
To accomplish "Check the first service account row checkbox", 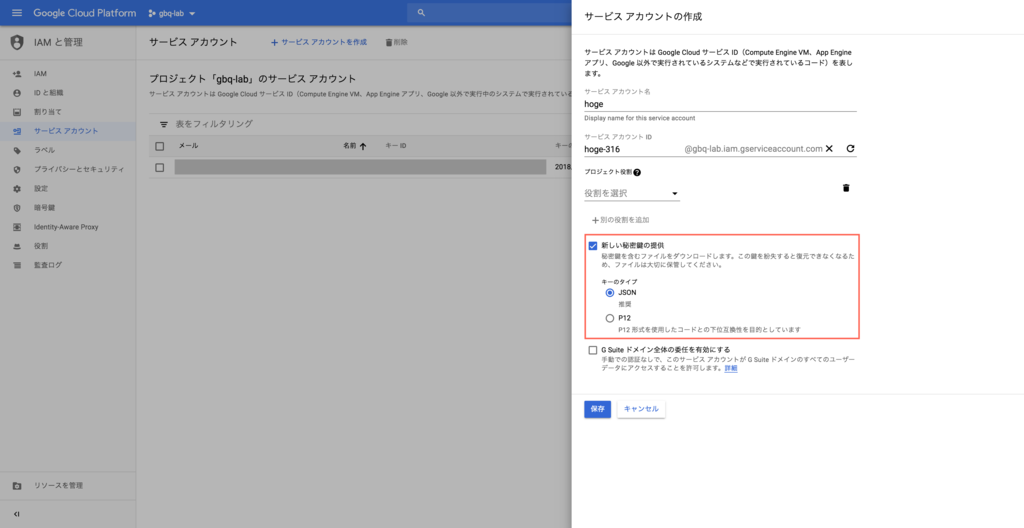I will click(159, 168).
